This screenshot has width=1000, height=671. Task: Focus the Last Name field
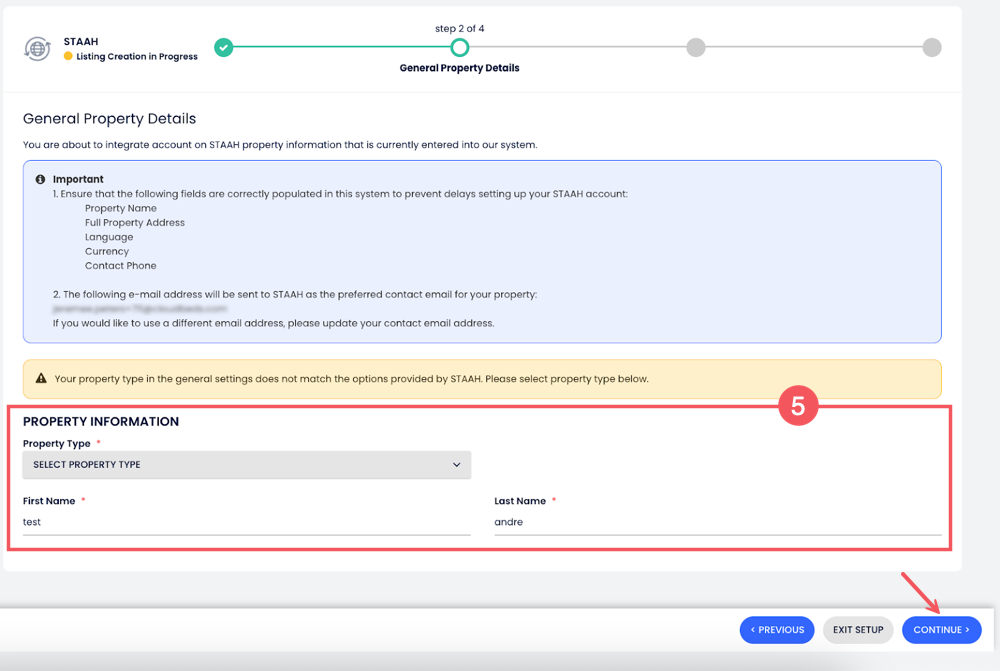pyautogui.click(x=717, y=522)
